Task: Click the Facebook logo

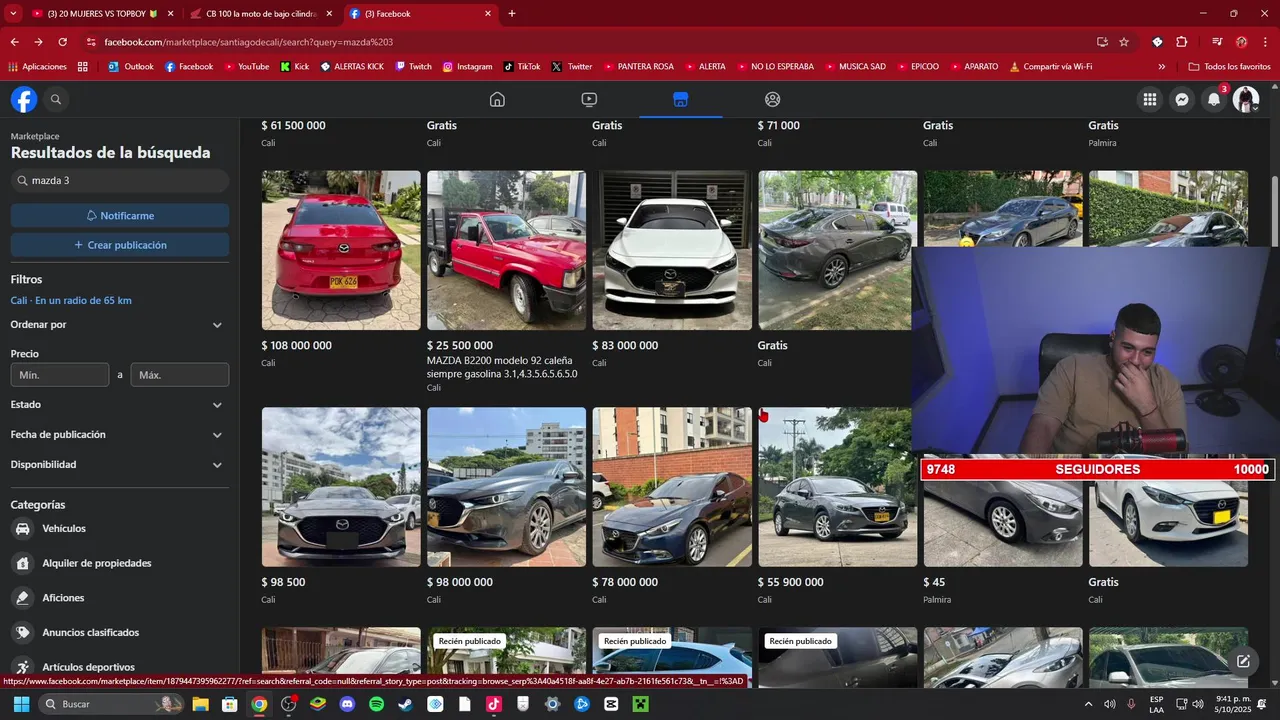Action: point(24,99)
